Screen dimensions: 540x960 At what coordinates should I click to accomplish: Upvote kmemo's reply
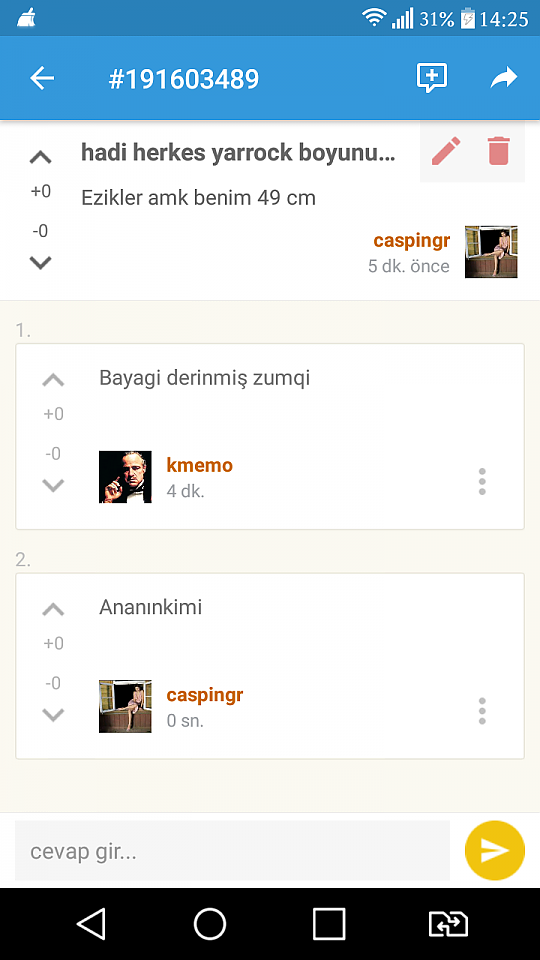(53, 380)
